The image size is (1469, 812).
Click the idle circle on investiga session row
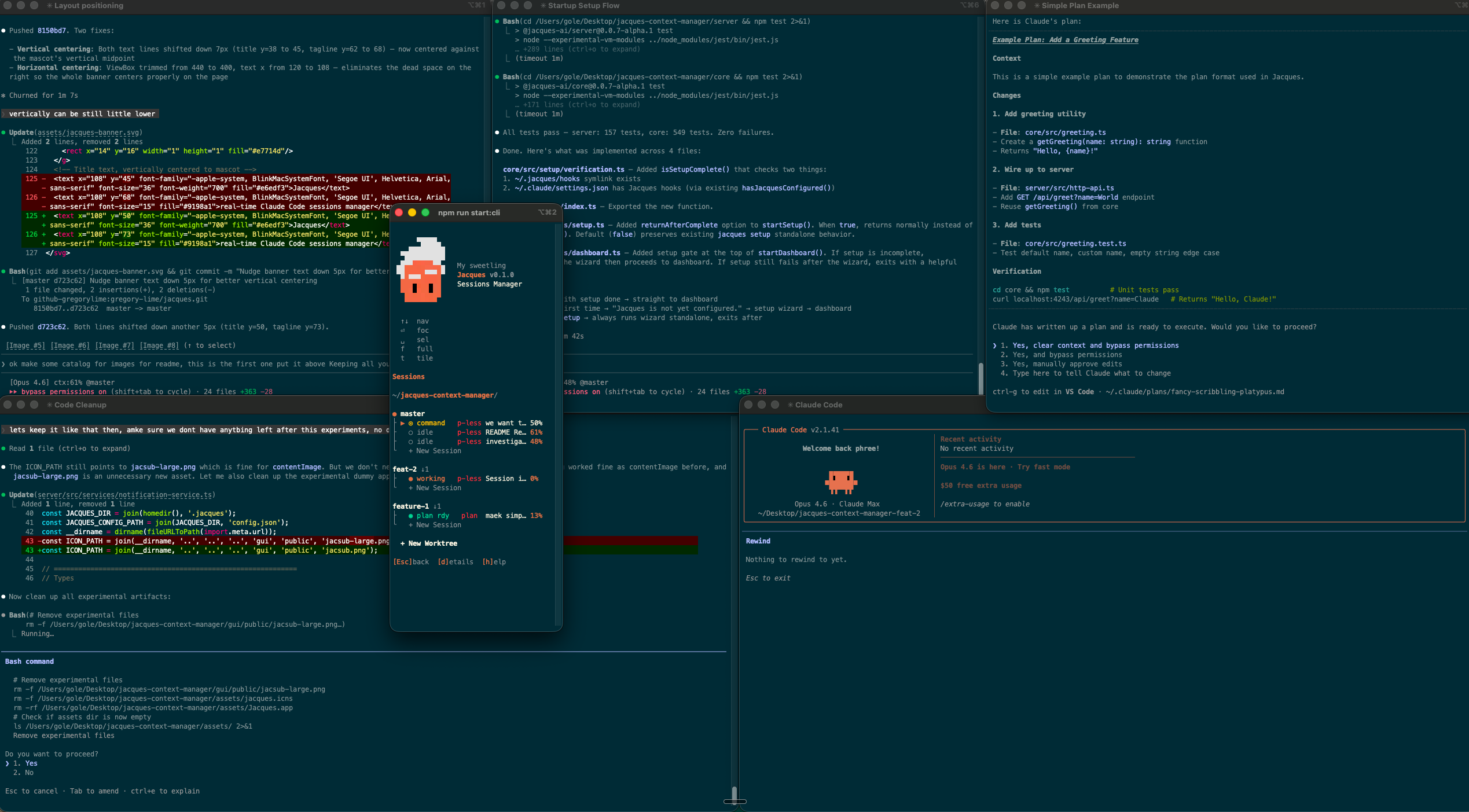coord(411,442)
